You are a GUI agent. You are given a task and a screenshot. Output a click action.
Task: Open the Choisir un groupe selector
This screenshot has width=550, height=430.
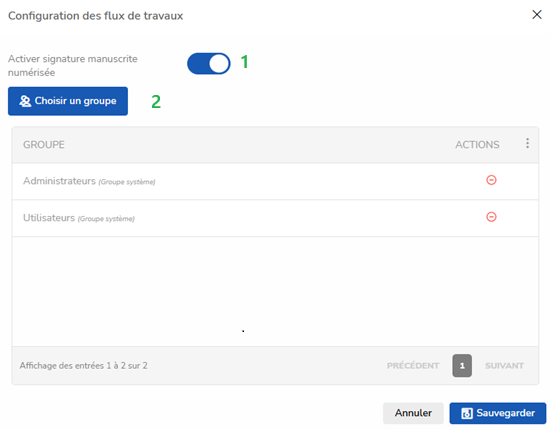tap(68, 101)
